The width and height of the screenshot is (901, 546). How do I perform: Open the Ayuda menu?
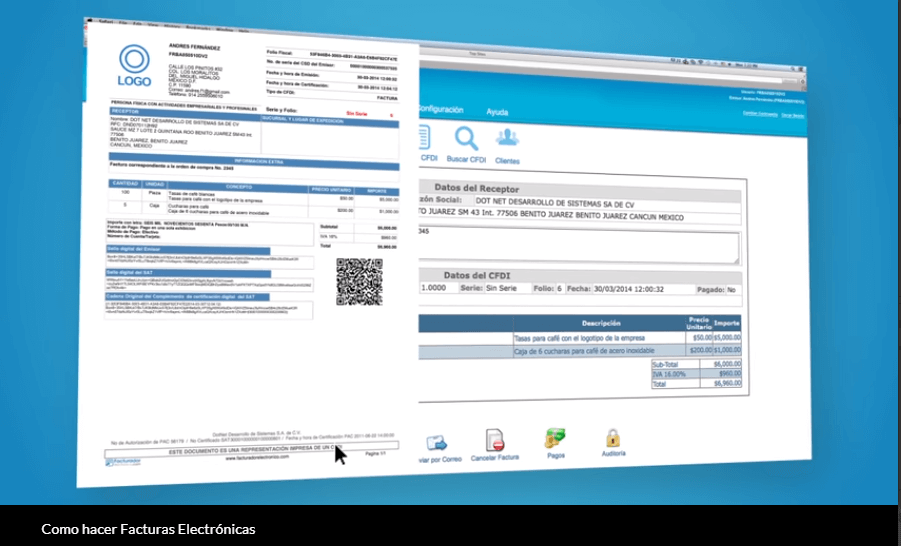[497, 111]
